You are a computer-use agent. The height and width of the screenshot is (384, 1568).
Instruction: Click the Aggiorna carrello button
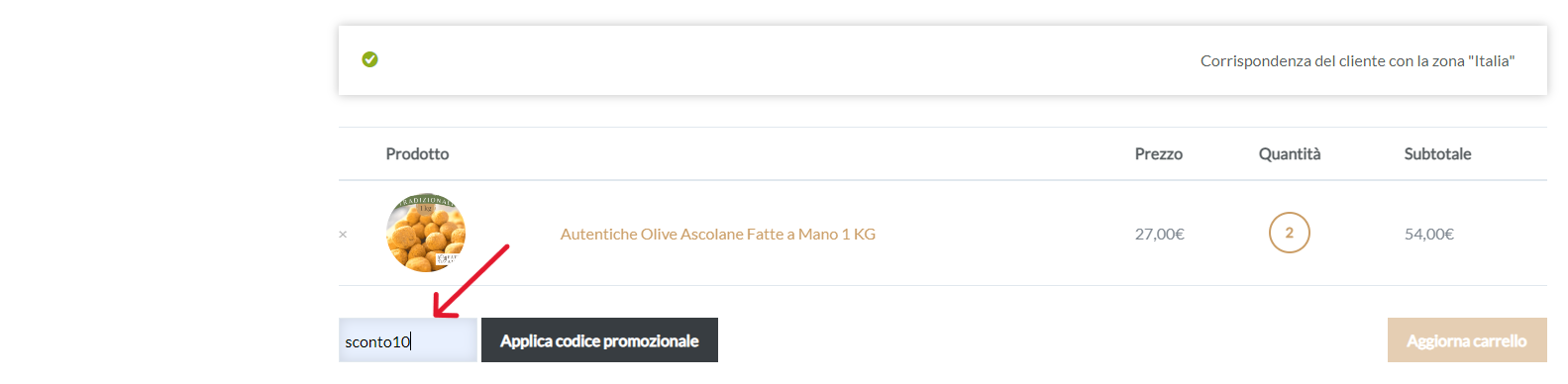[1467, 339]
